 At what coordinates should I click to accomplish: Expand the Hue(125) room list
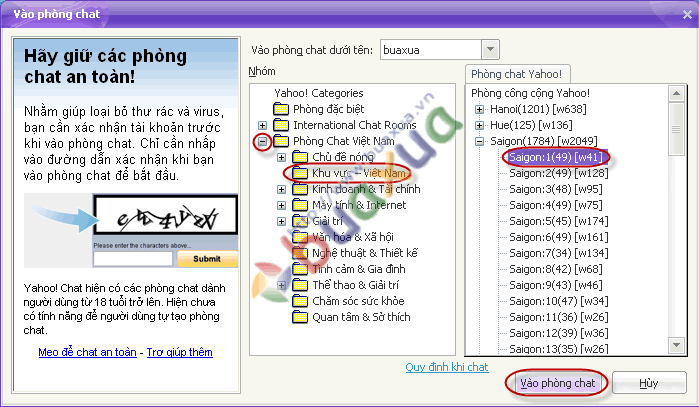[x=479, y=125]
